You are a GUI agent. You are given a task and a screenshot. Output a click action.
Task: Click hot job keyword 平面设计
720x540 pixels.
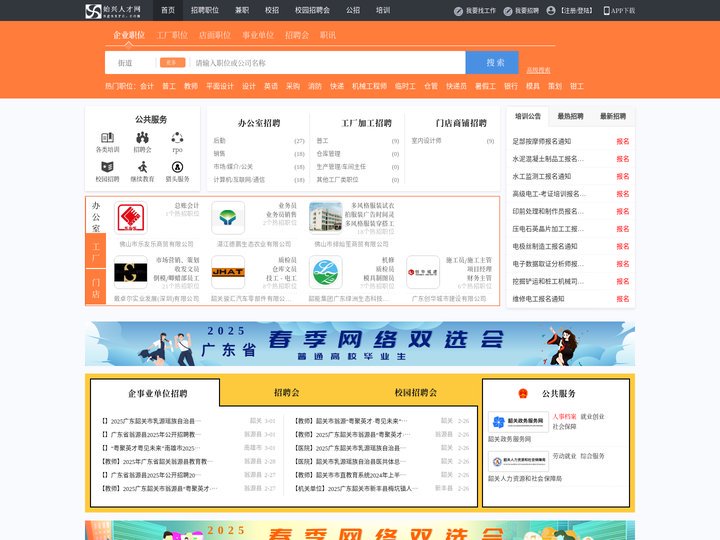pyautogui.click(x=220, y=86)
